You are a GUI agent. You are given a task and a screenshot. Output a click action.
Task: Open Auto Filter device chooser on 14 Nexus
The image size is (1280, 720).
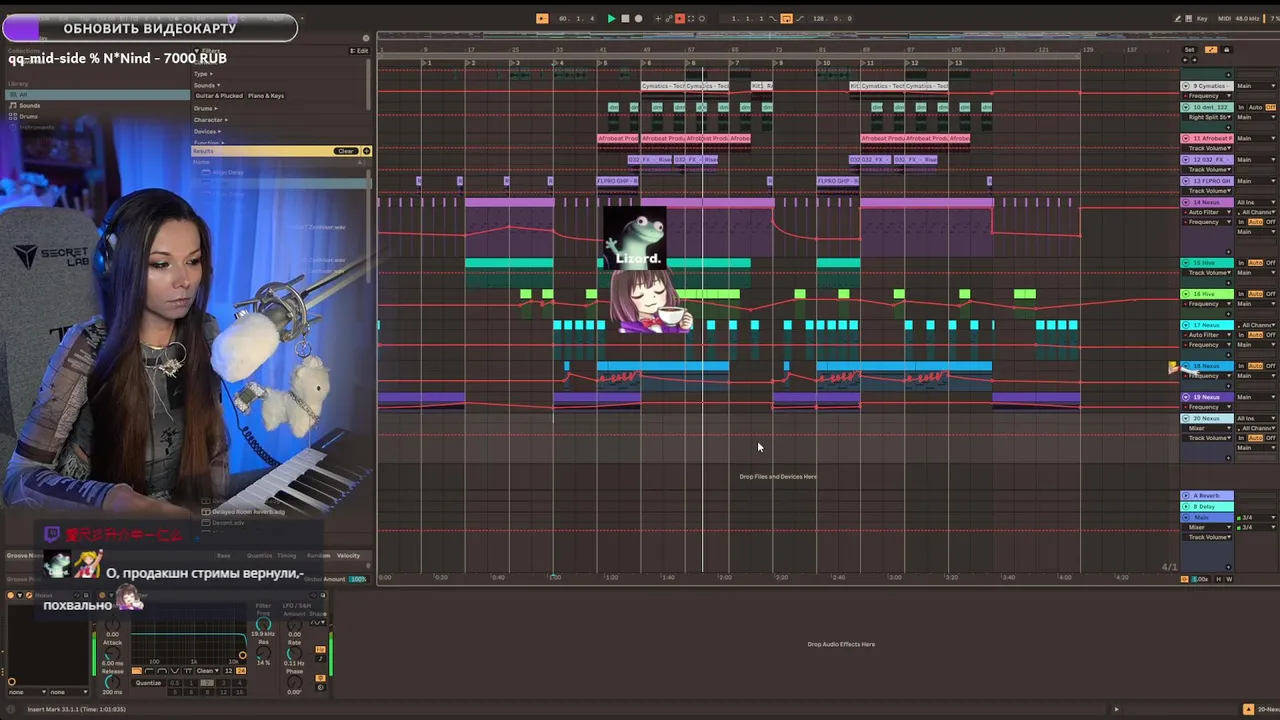[1207, 212]
